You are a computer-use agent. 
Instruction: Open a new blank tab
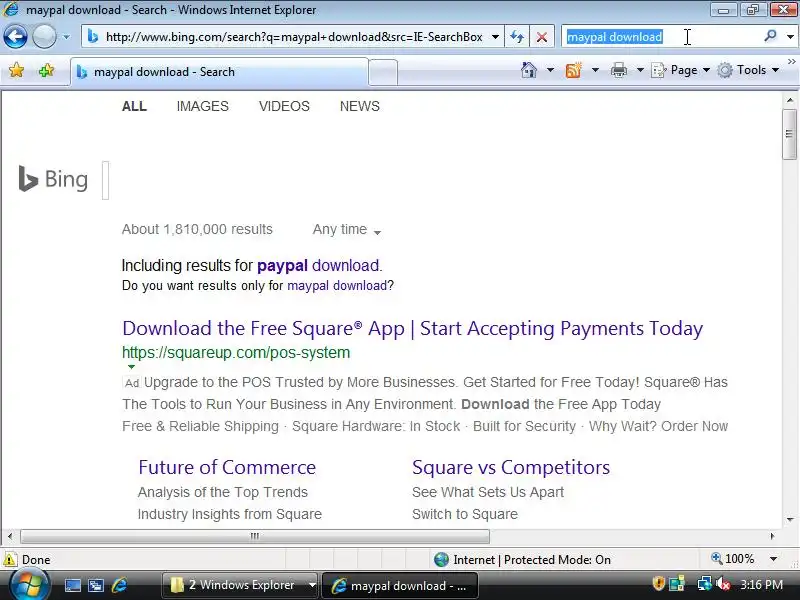(383, 72)
